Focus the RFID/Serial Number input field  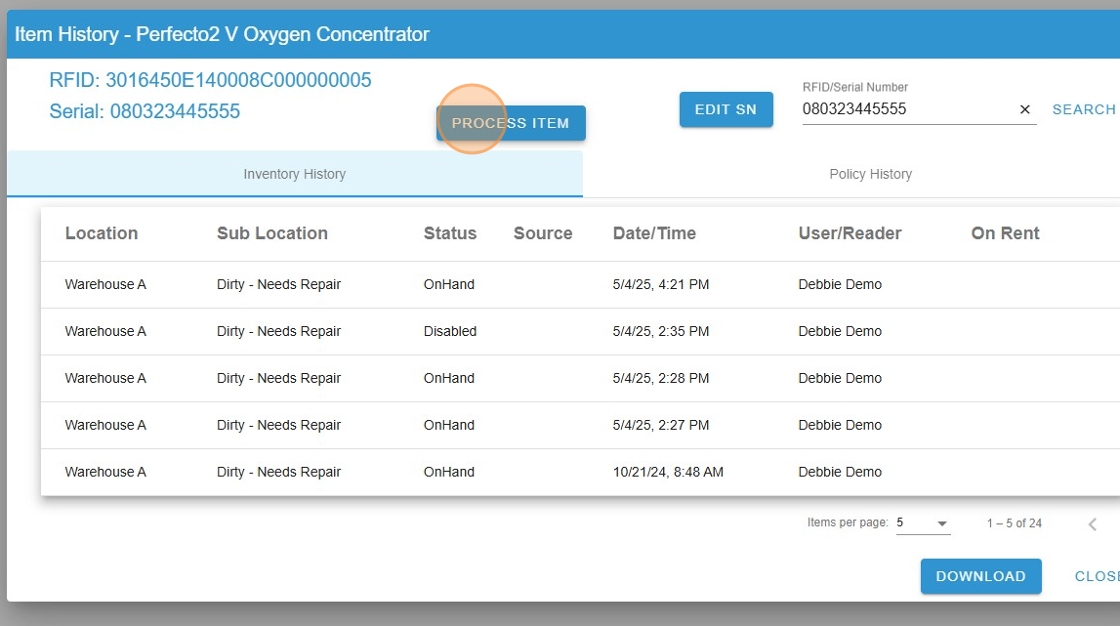(905, 109)
